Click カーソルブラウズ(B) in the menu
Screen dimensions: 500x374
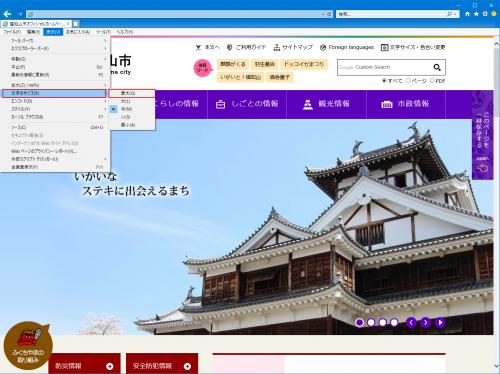(x=54, y=117)
